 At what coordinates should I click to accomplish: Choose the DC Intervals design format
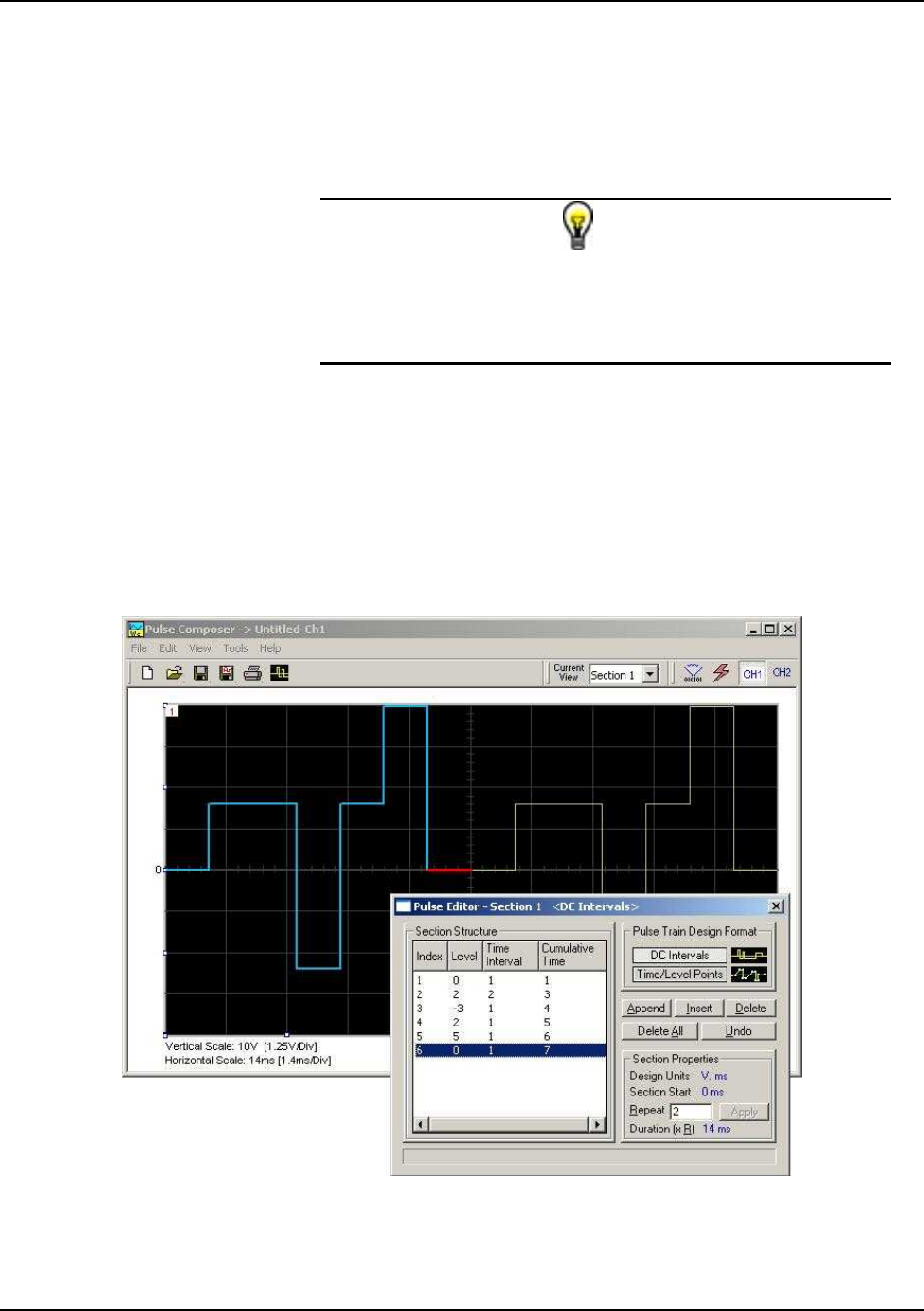tap(679, 956)
